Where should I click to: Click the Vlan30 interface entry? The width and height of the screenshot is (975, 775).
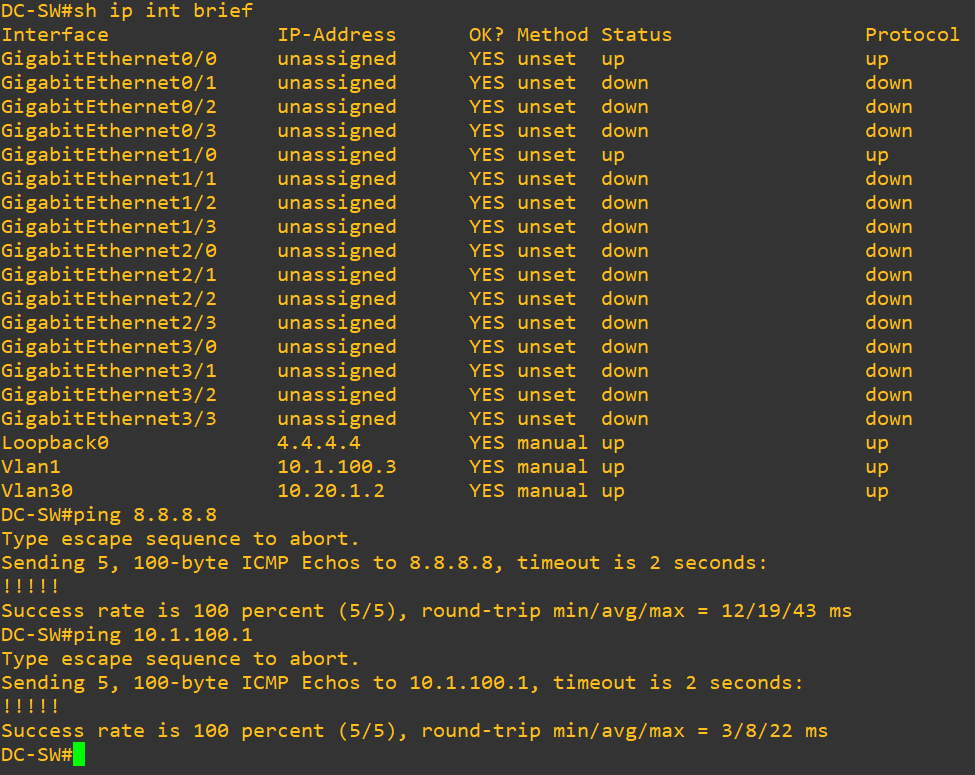[x=42, y=491]
